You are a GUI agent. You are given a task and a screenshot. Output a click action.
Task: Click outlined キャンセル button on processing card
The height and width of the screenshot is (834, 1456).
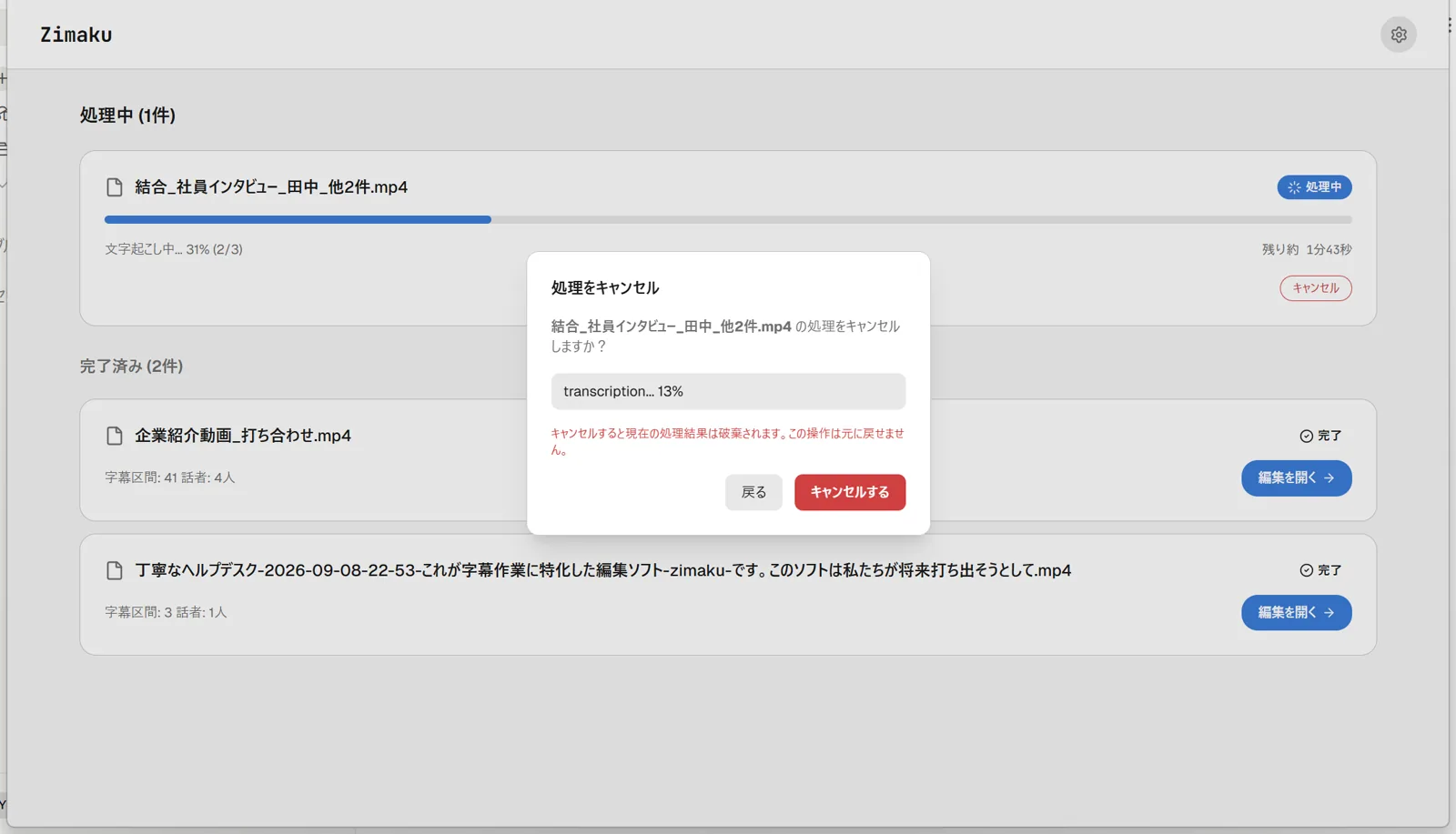click(x=1316, y=288)
